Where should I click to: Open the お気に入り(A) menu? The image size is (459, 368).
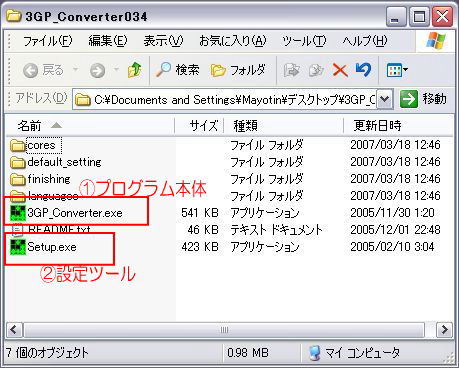[x=233, y=41]
